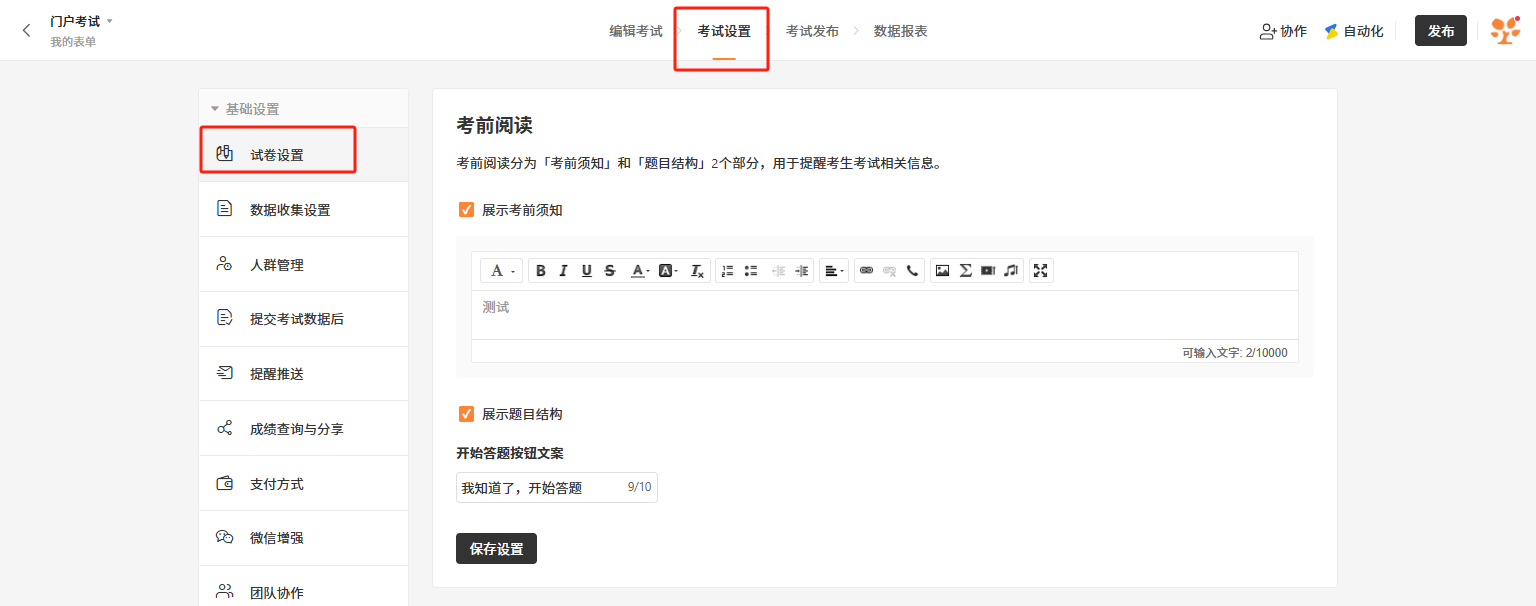Click the insert audio icon

pyautogui.click(x=1011, y=271)
